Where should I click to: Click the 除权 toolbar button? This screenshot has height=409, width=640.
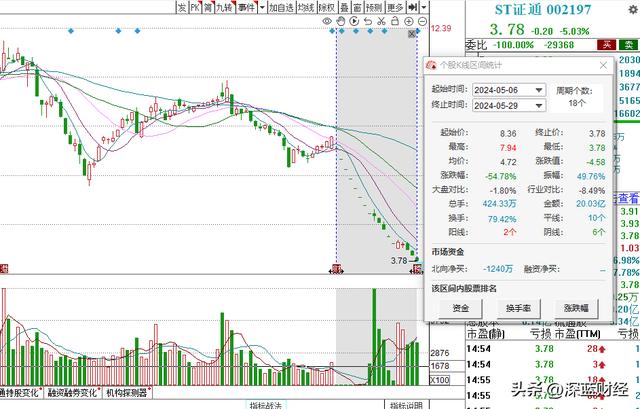327,7
